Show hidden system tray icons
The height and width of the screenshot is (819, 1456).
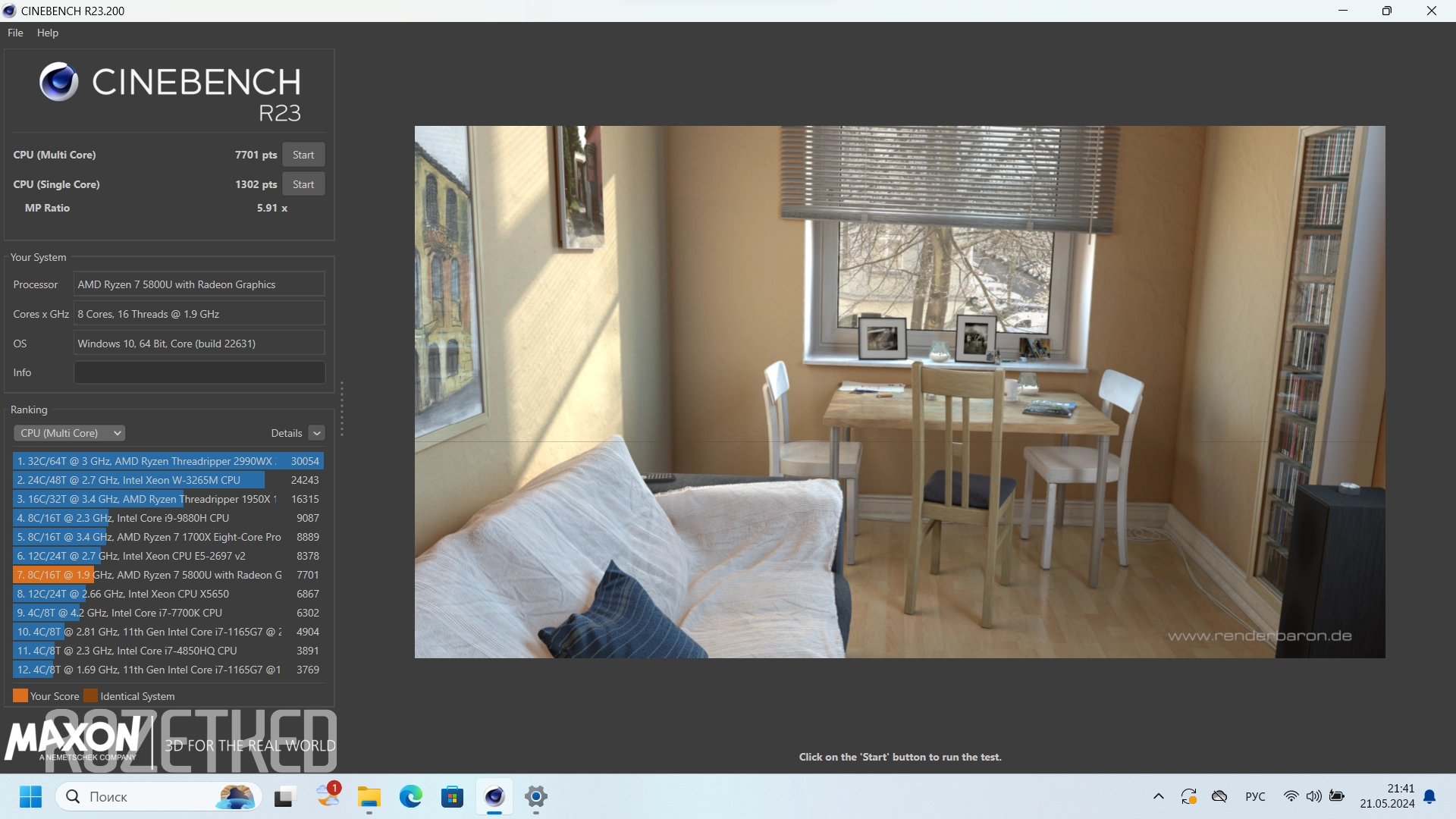[x=1158, y=796]
